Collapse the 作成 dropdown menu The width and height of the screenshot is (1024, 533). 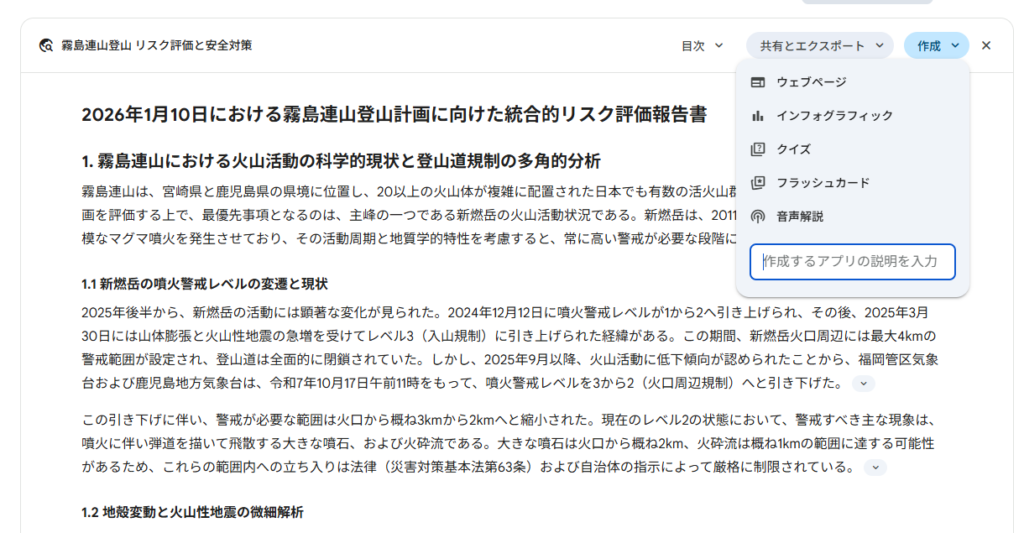pos(936,46)
